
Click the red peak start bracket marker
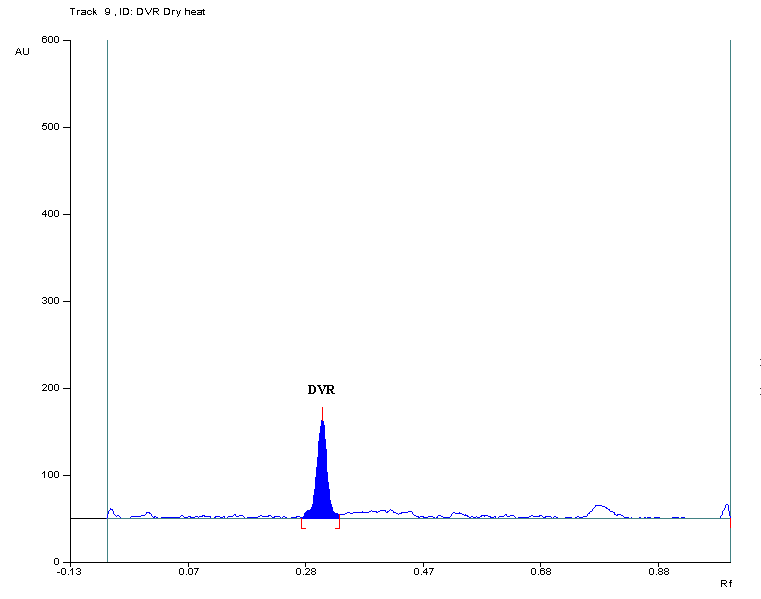[303, 524]
